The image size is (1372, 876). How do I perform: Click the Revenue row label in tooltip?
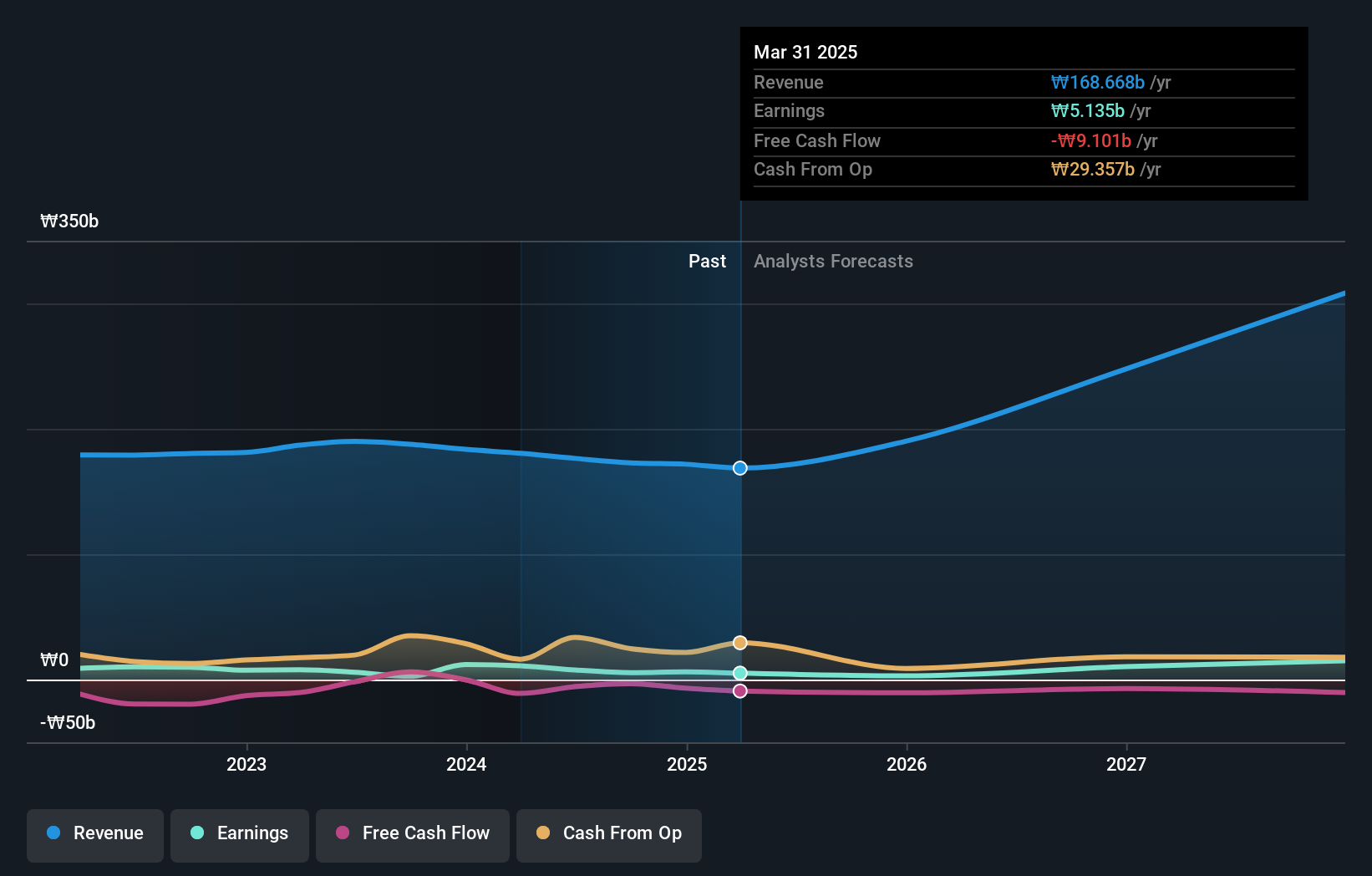pos(788,83)
